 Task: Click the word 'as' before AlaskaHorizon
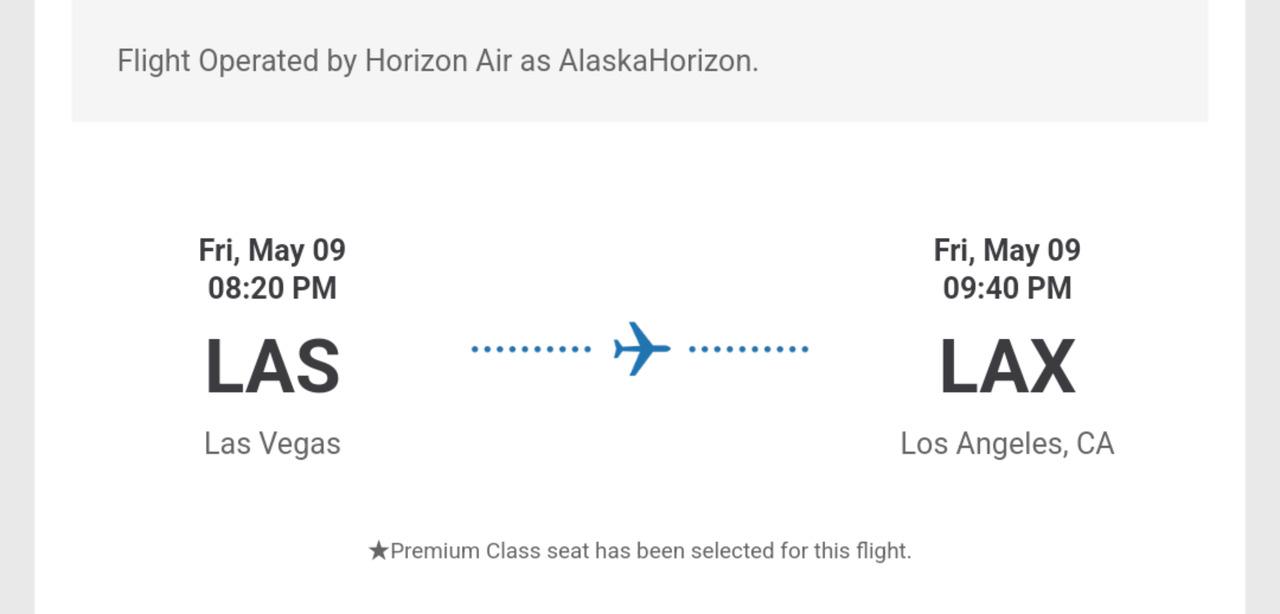[535, 61]
